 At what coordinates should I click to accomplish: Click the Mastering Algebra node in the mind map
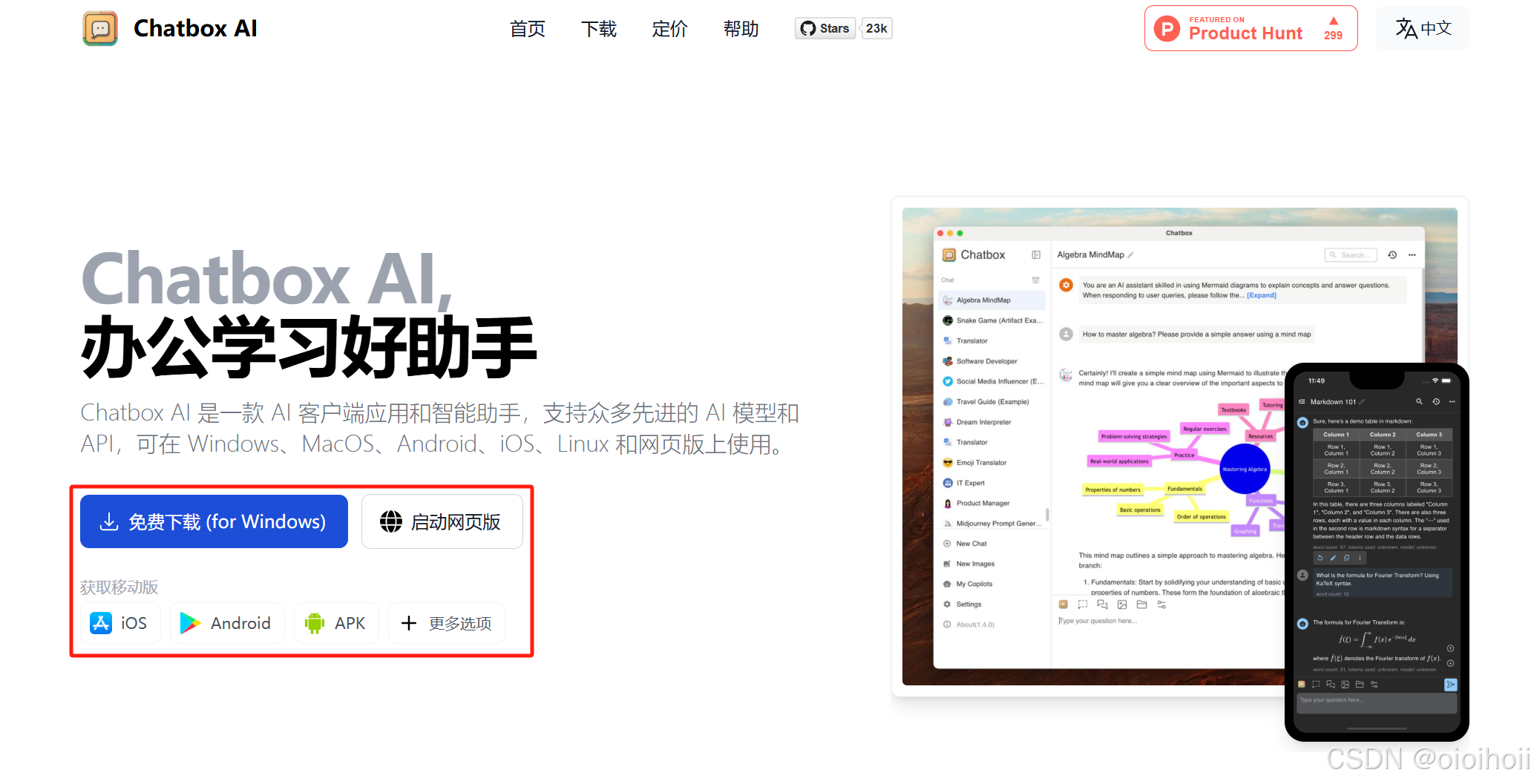[1245, 469]
